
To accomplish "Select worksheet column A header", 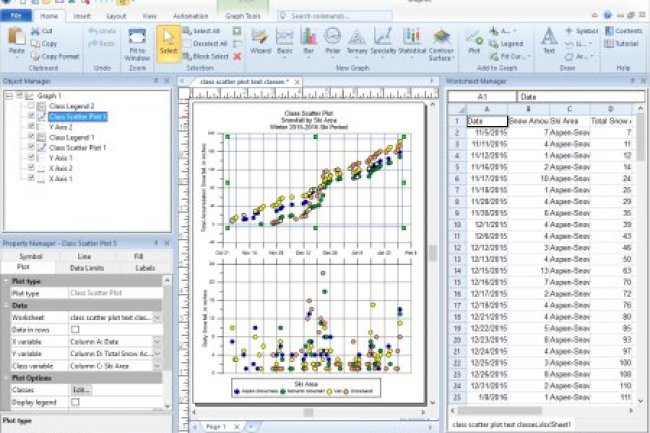I will coord(487,109).
